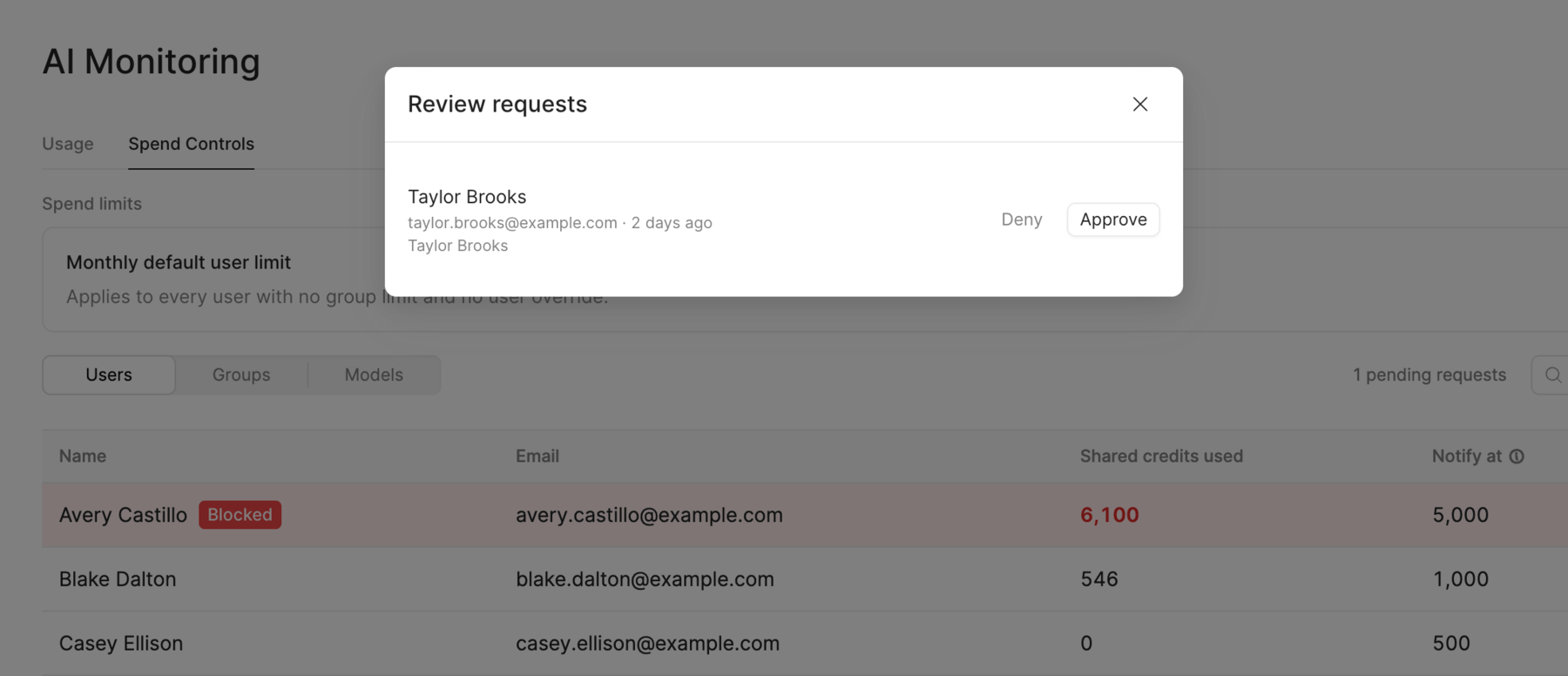Viewport: 1568px width, 676px height.
Task: Select the Avery Castillo name cell
Action: [123, 515]
